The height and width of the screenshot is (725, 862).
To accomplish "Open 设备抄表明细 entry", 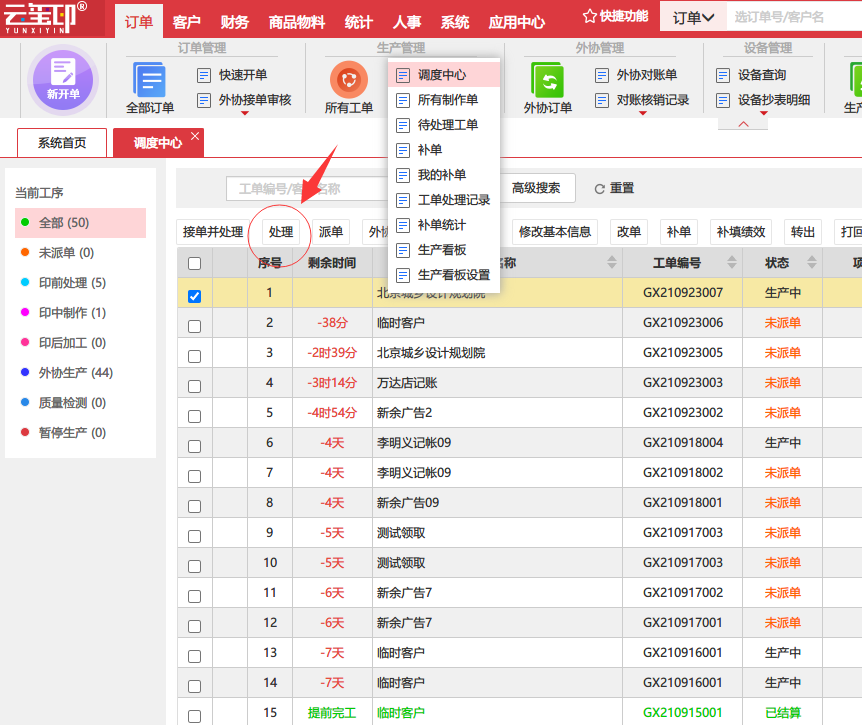I will 763,100.
